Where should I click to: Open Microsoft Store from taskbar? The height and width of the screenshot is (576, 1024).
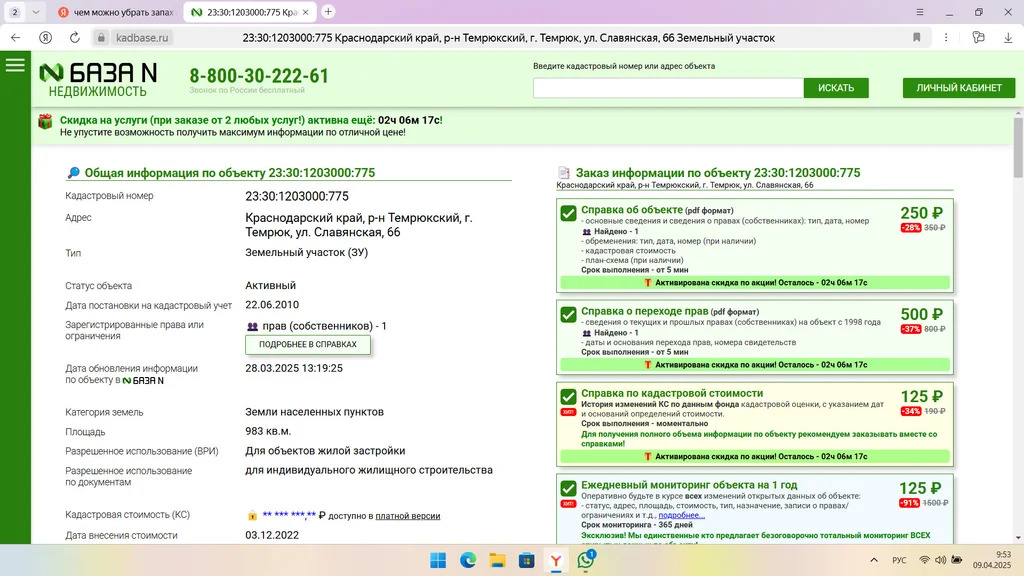pyautogui.click(x=526, y=560)
